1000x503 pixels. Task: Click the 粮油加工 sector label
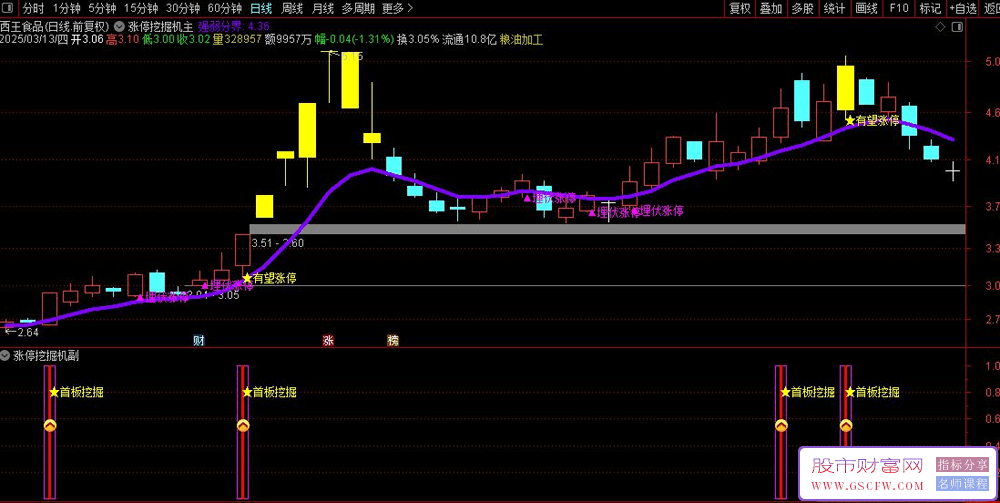pyautogui.click(x=522, y=40)
